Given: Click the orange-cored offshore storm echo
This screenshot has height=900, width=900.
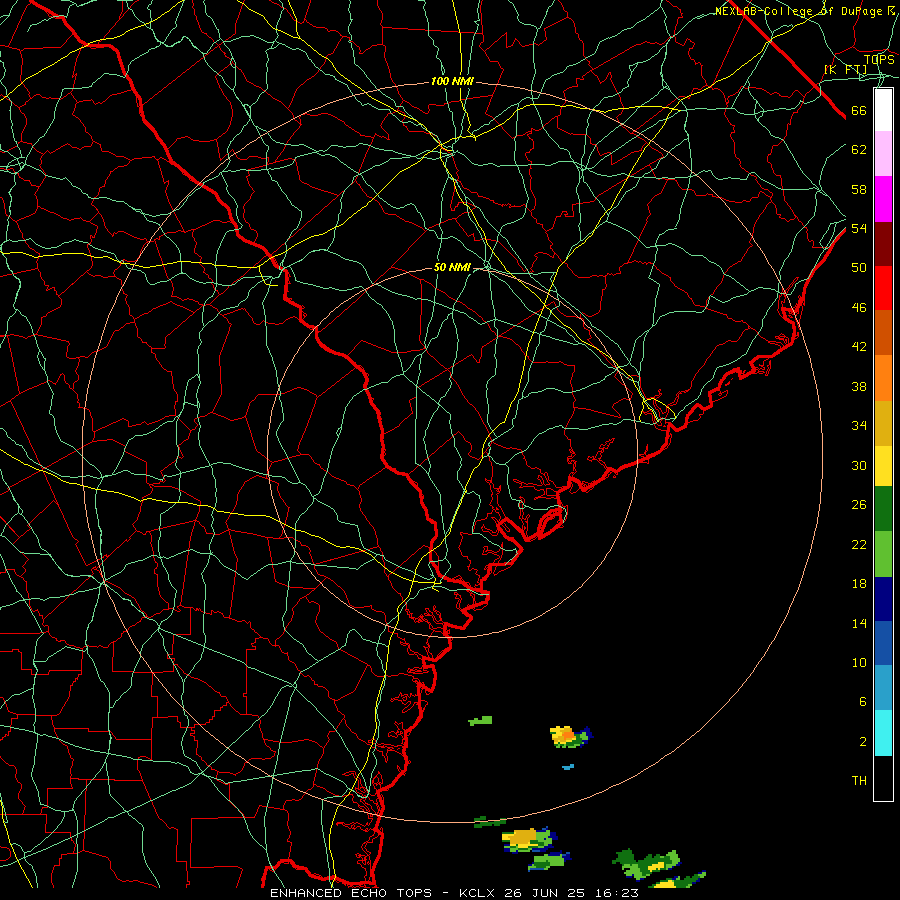Looking at the screenshot, I should click(570, 736).
